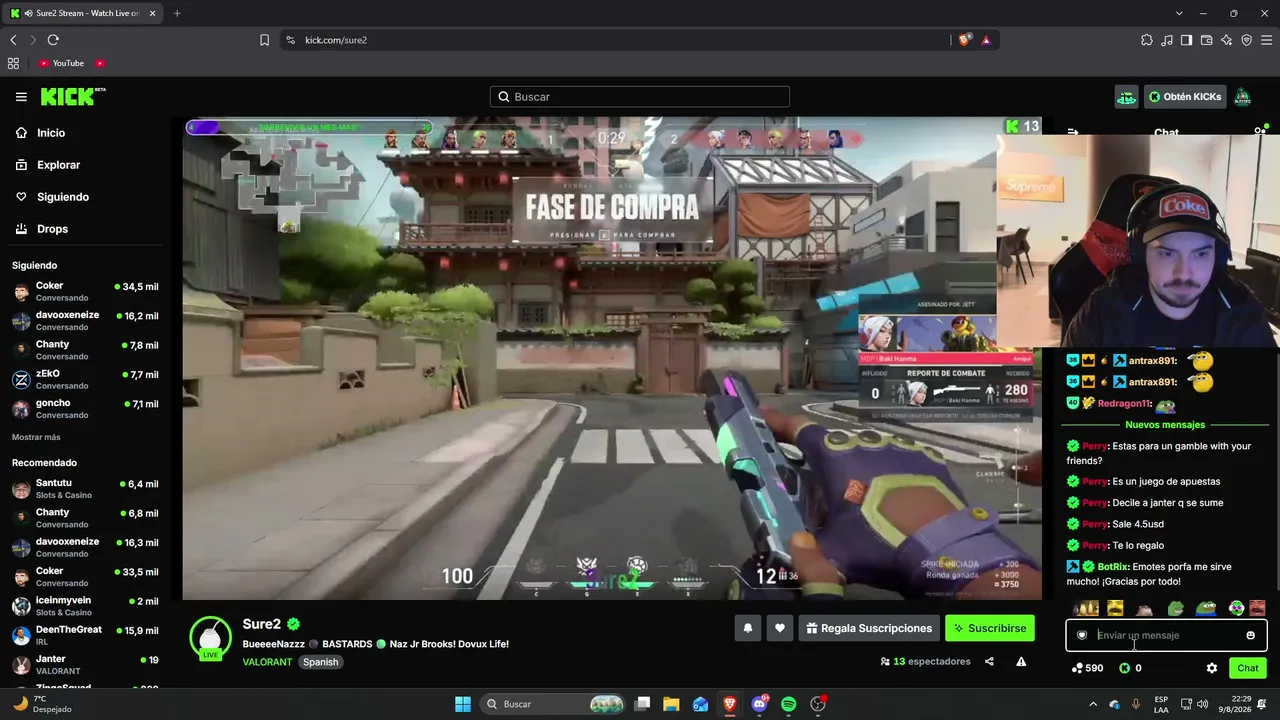Open the YouTube bookmark
The width and height of the screenshot is (1280, 720).
[x=61, y=63]
